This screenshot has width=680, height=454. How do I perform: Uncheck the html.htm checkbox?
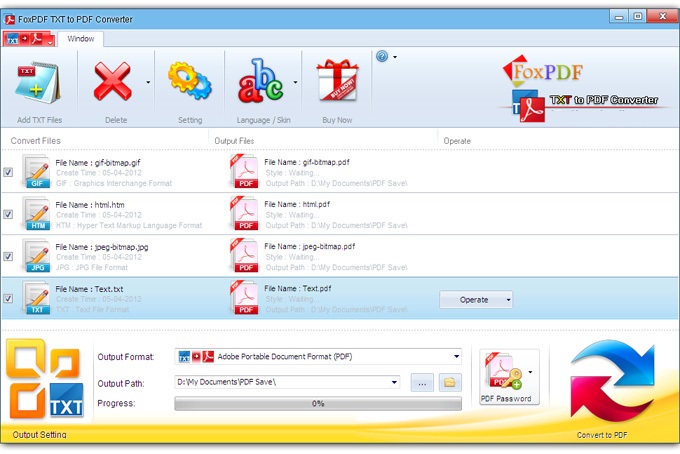pyautogui.click(x=8, y=214)
